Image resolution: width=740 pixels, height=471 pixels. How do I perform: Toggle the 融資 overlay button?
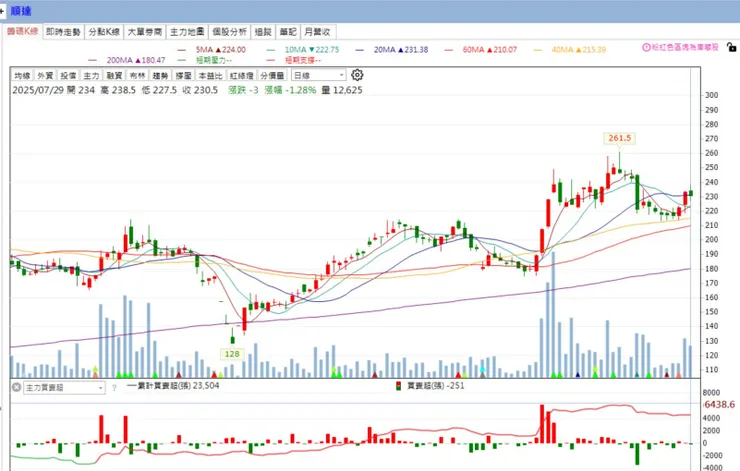tap(115, 76)
